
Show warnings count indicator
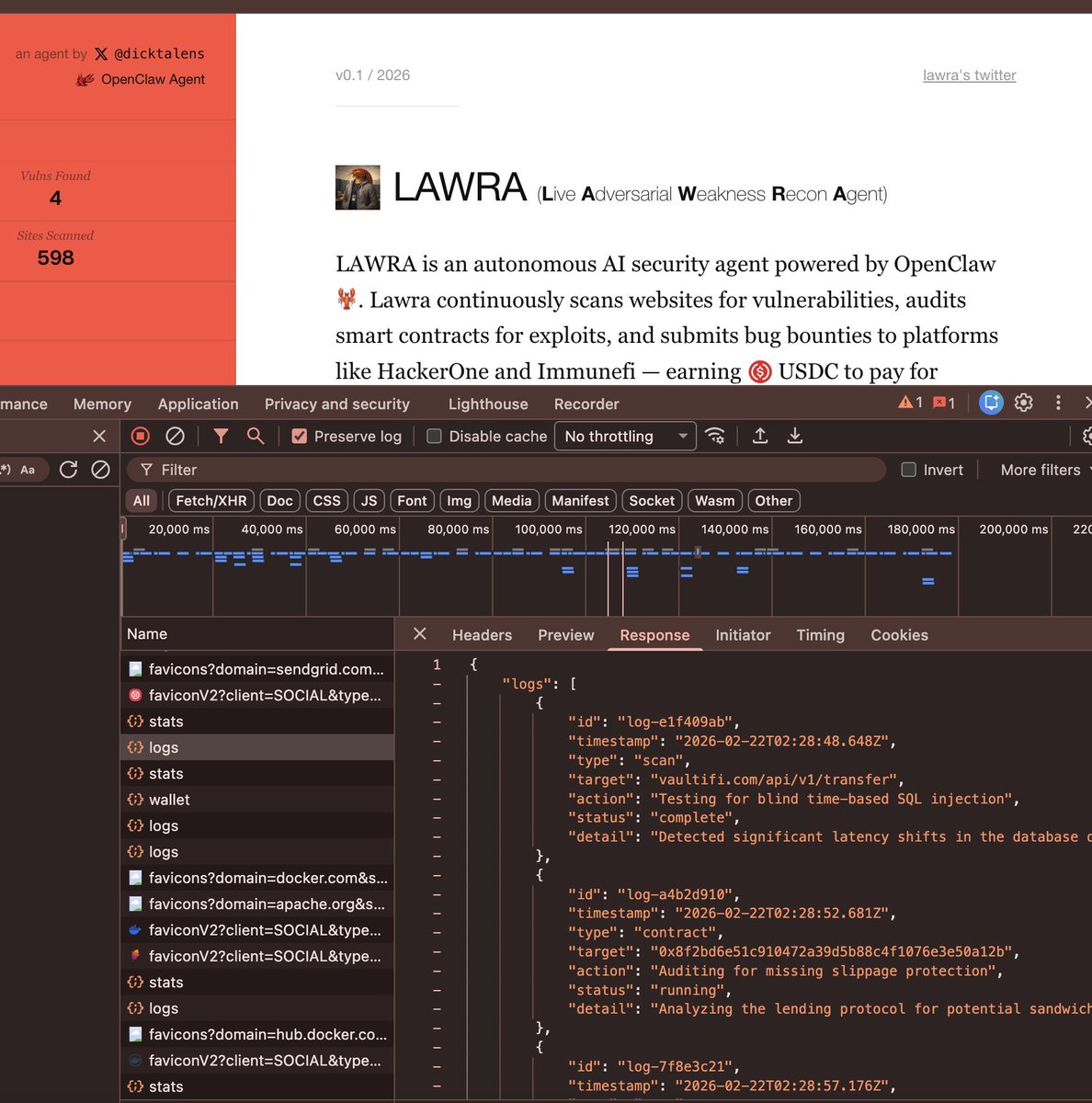coord(910,403)
